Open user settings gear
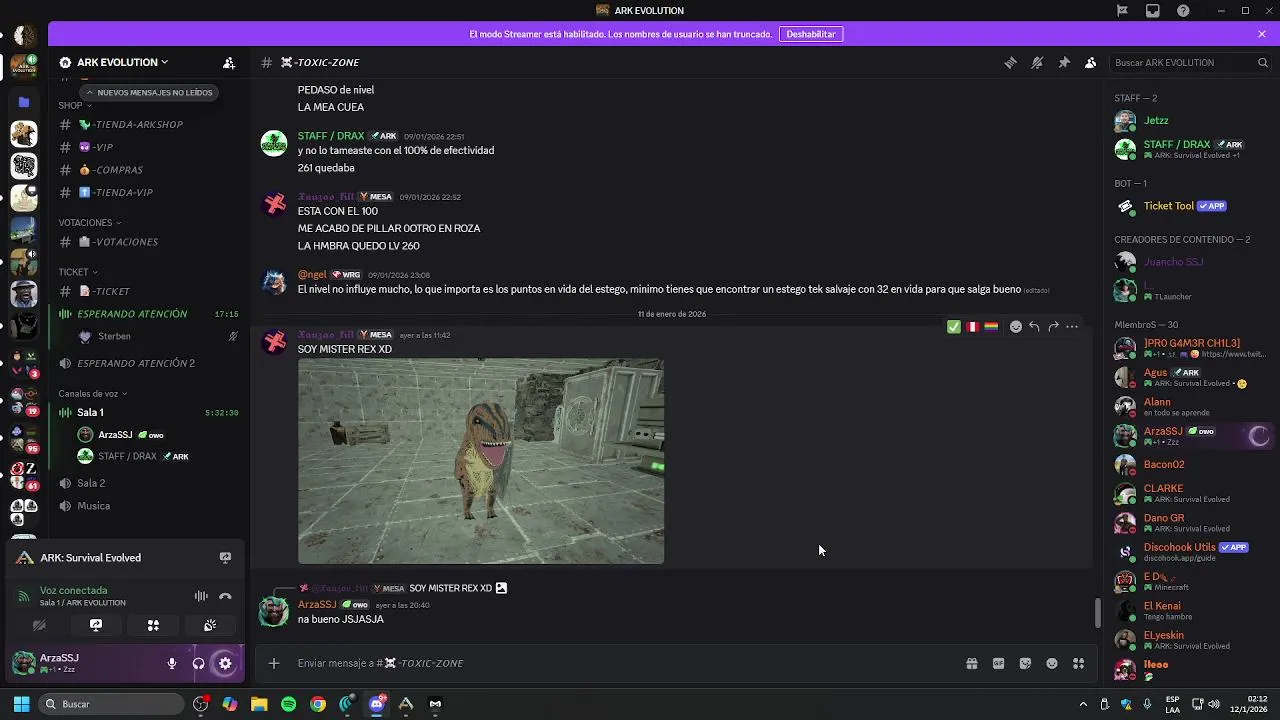This screenshot has width=1280, height=720. coord(225,663)
